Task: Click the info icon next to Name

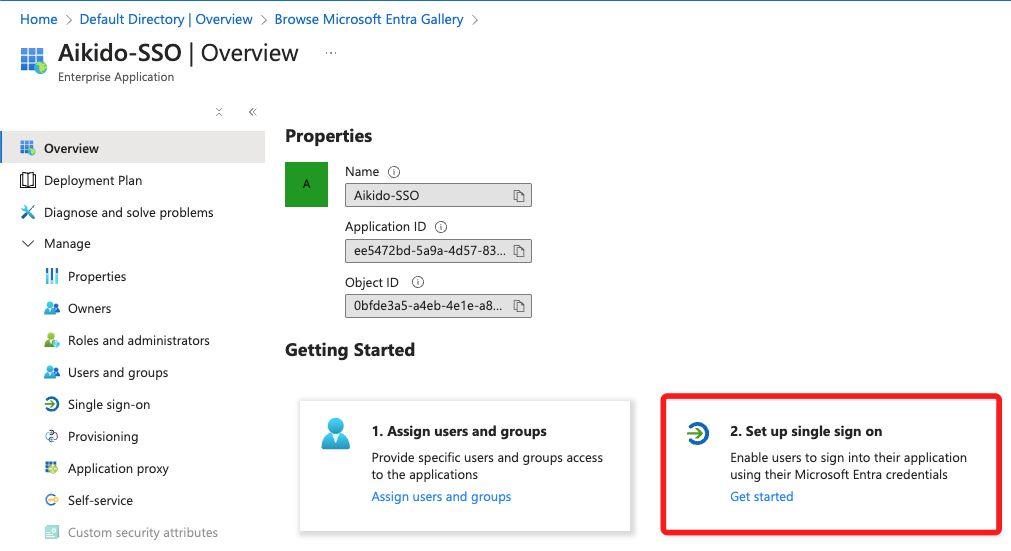Action: (x=394, y=172)
